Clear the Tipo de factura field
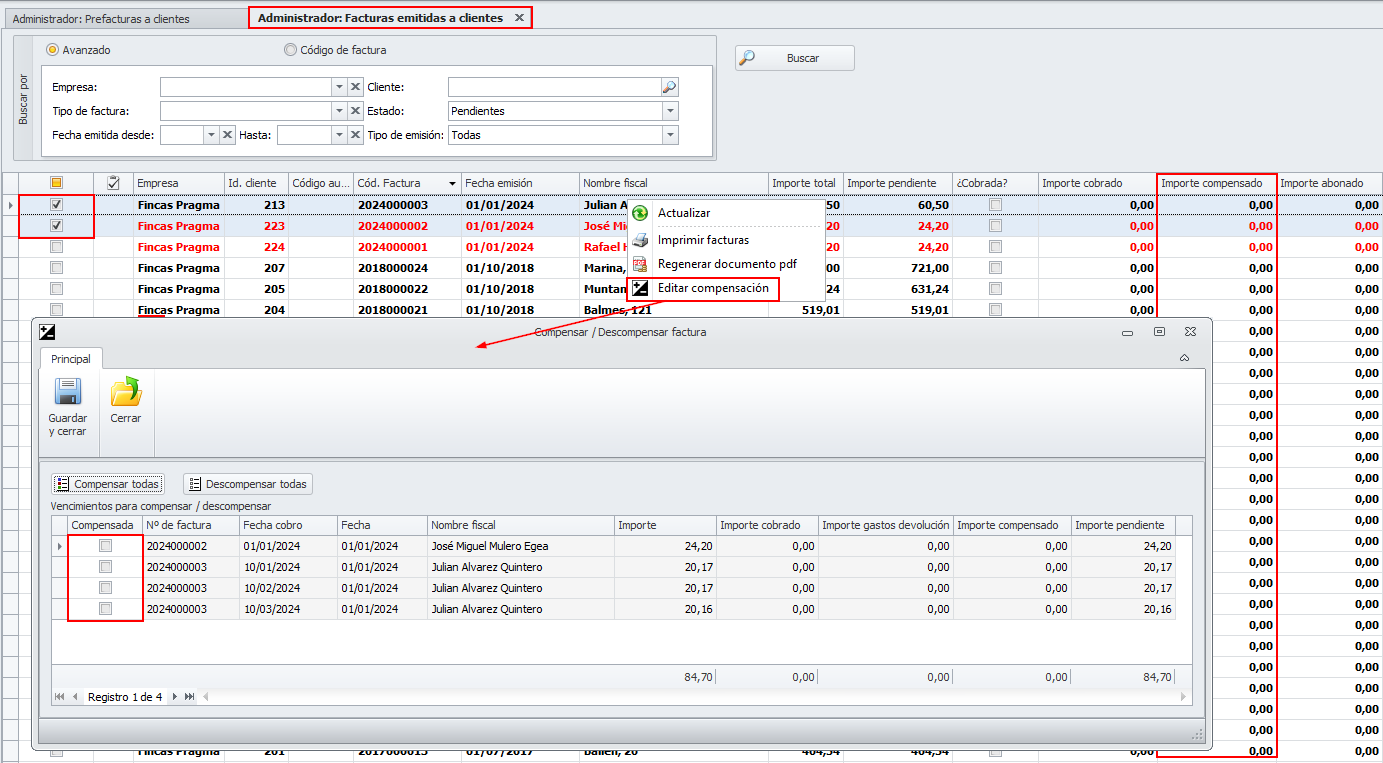The height and width of the screenshot is (763, 1383). (355, 111)
